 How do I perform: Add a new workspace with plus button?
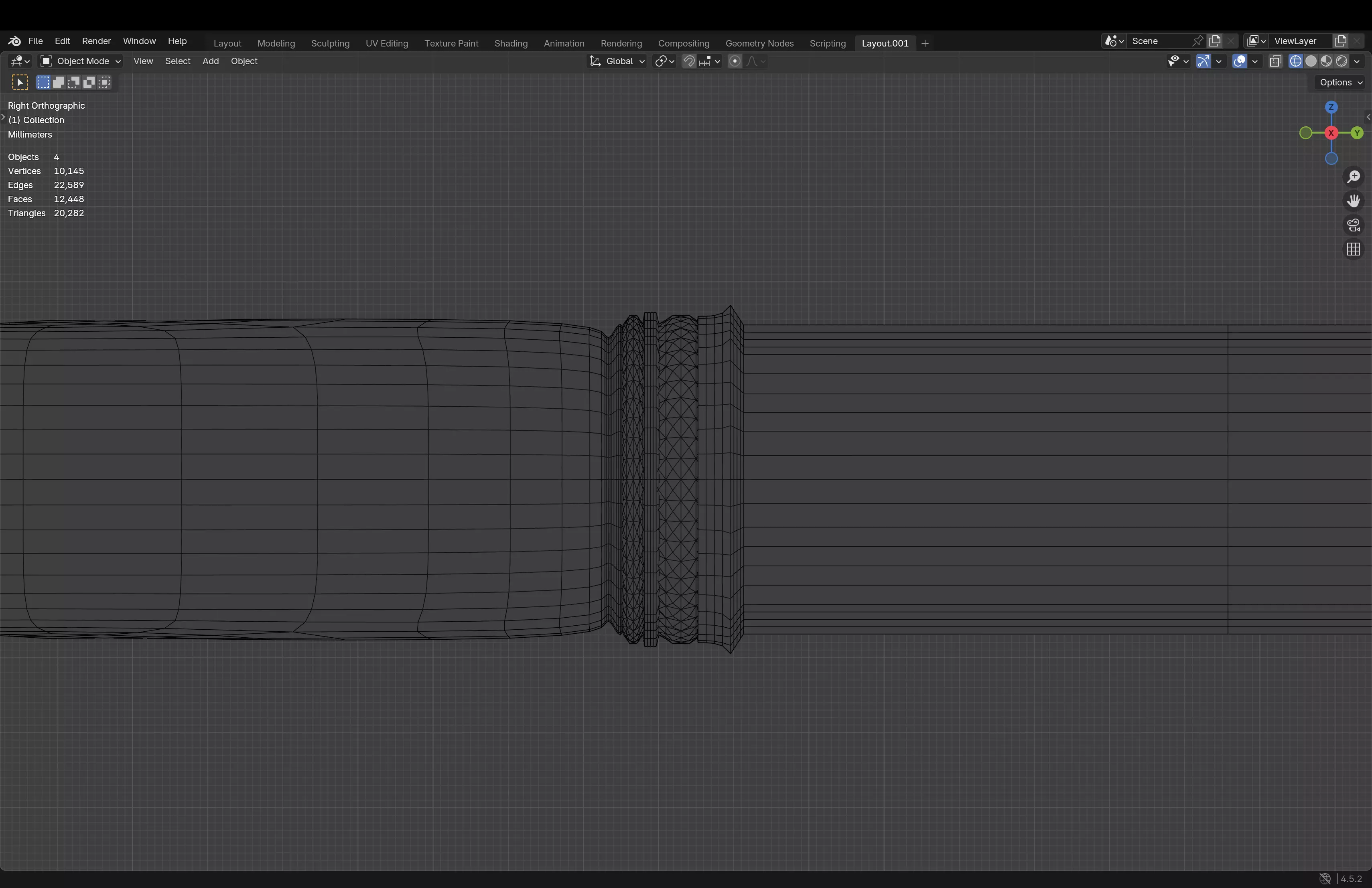[x=925, y=43]
